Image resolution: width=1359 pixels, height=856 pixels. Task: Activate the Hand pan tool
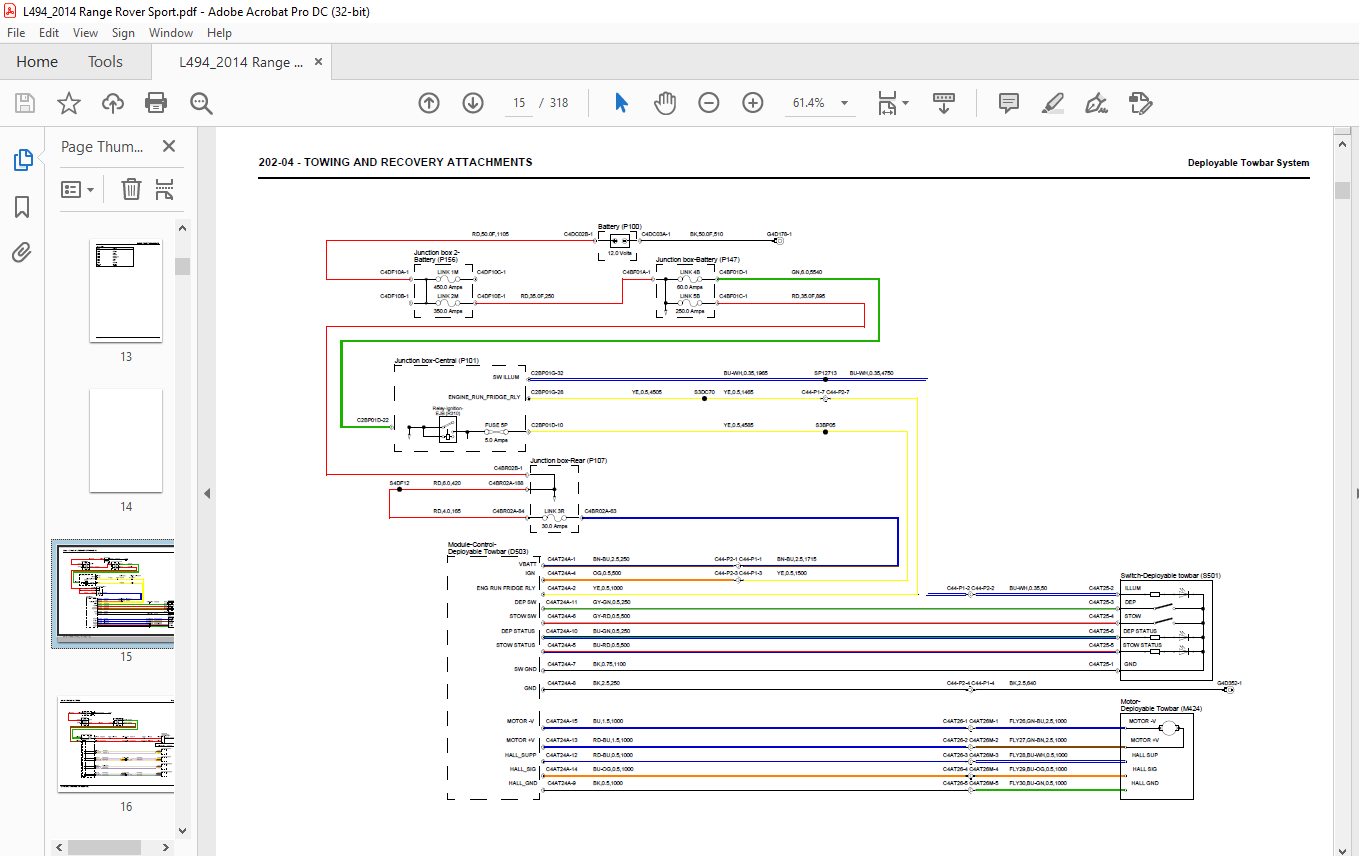tap(665, 103)
